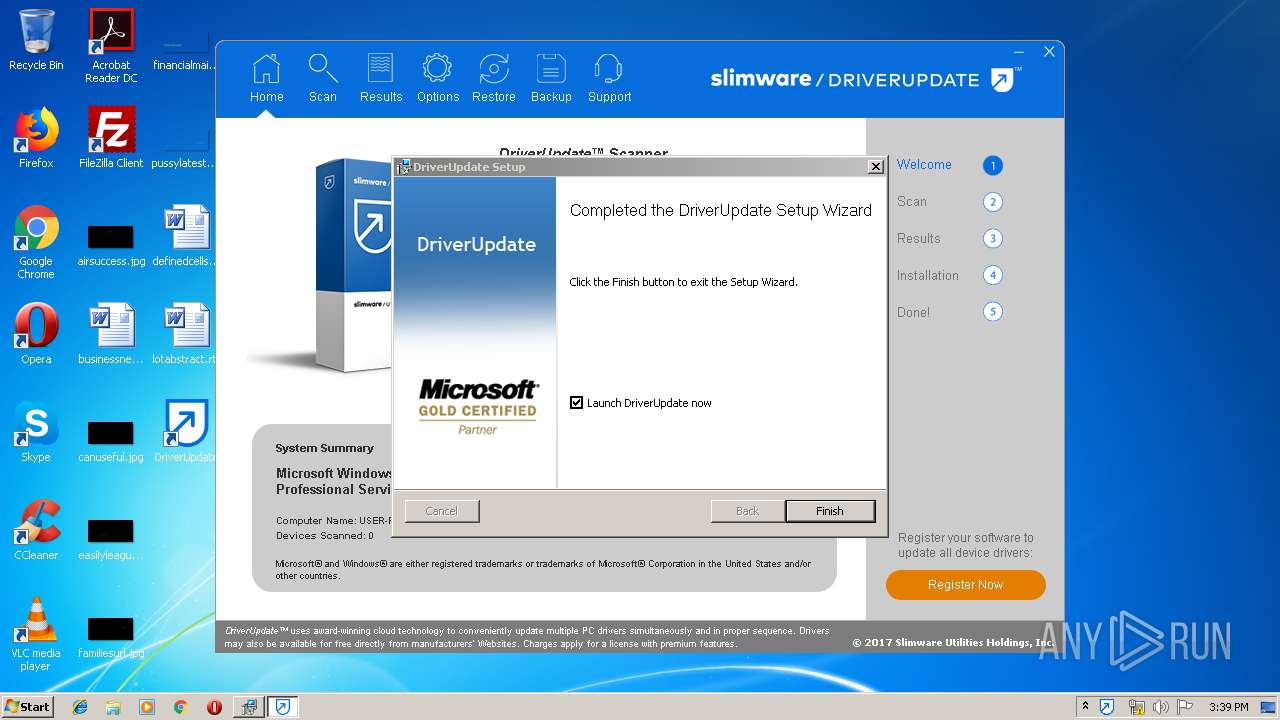The width and height of the screenshot is (1280, 720).
Task: Open definedcells Word document on desktop
Action: (187, 236)
